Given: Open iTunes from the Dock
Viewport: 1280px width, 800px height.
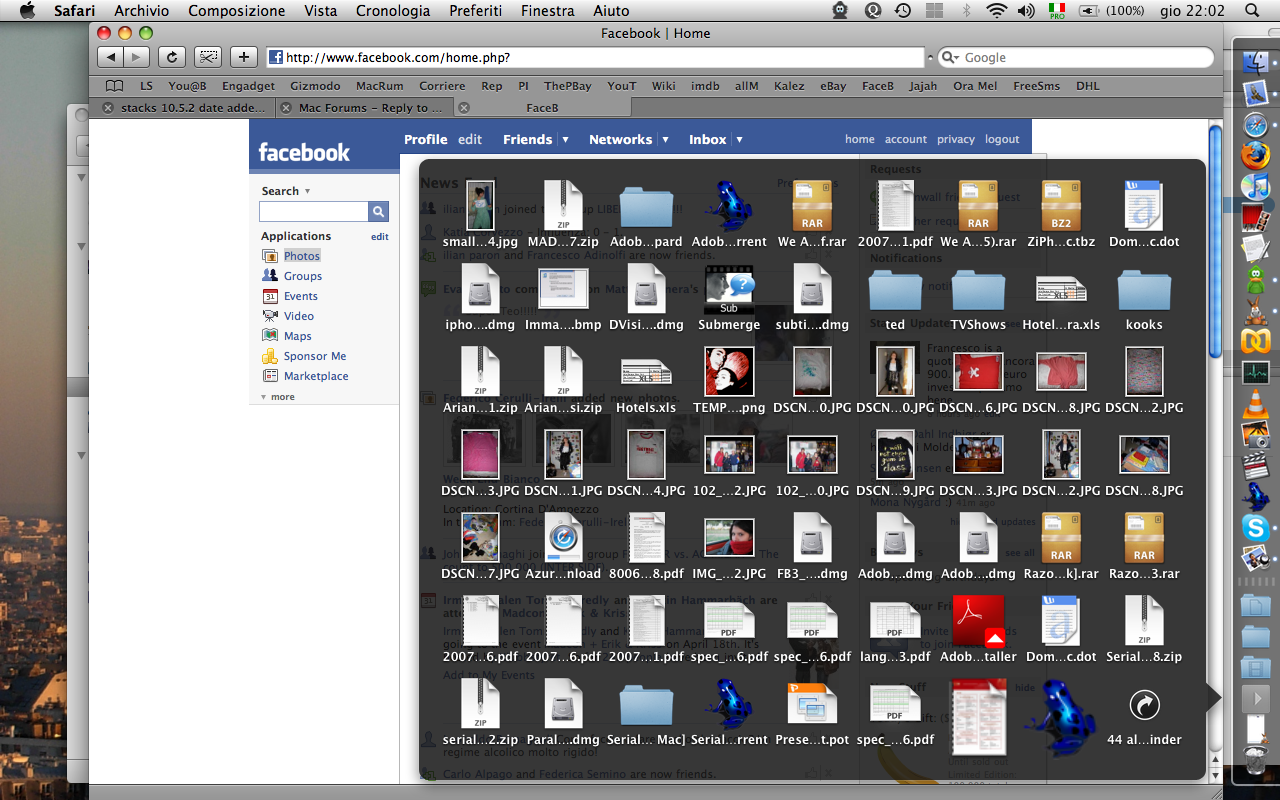Looking at the screenshot, I should coord(1255,187).
